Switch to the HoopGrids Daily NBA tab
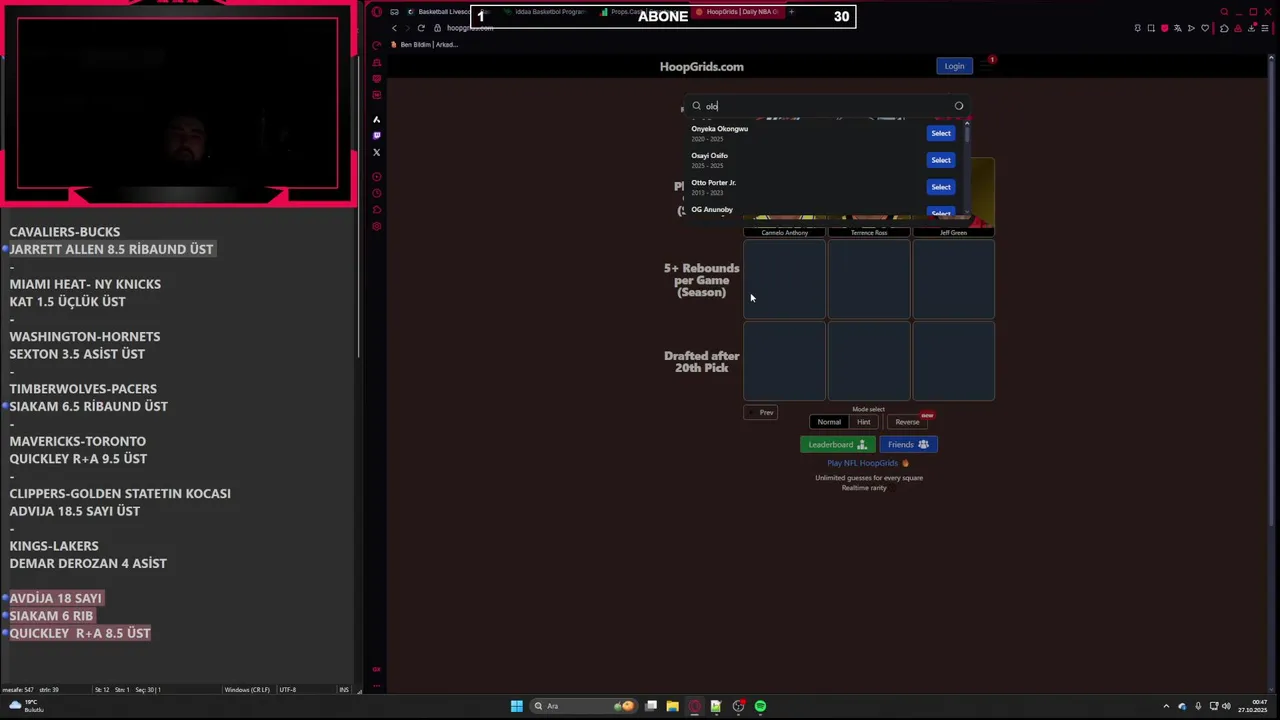 coord(738,12)
